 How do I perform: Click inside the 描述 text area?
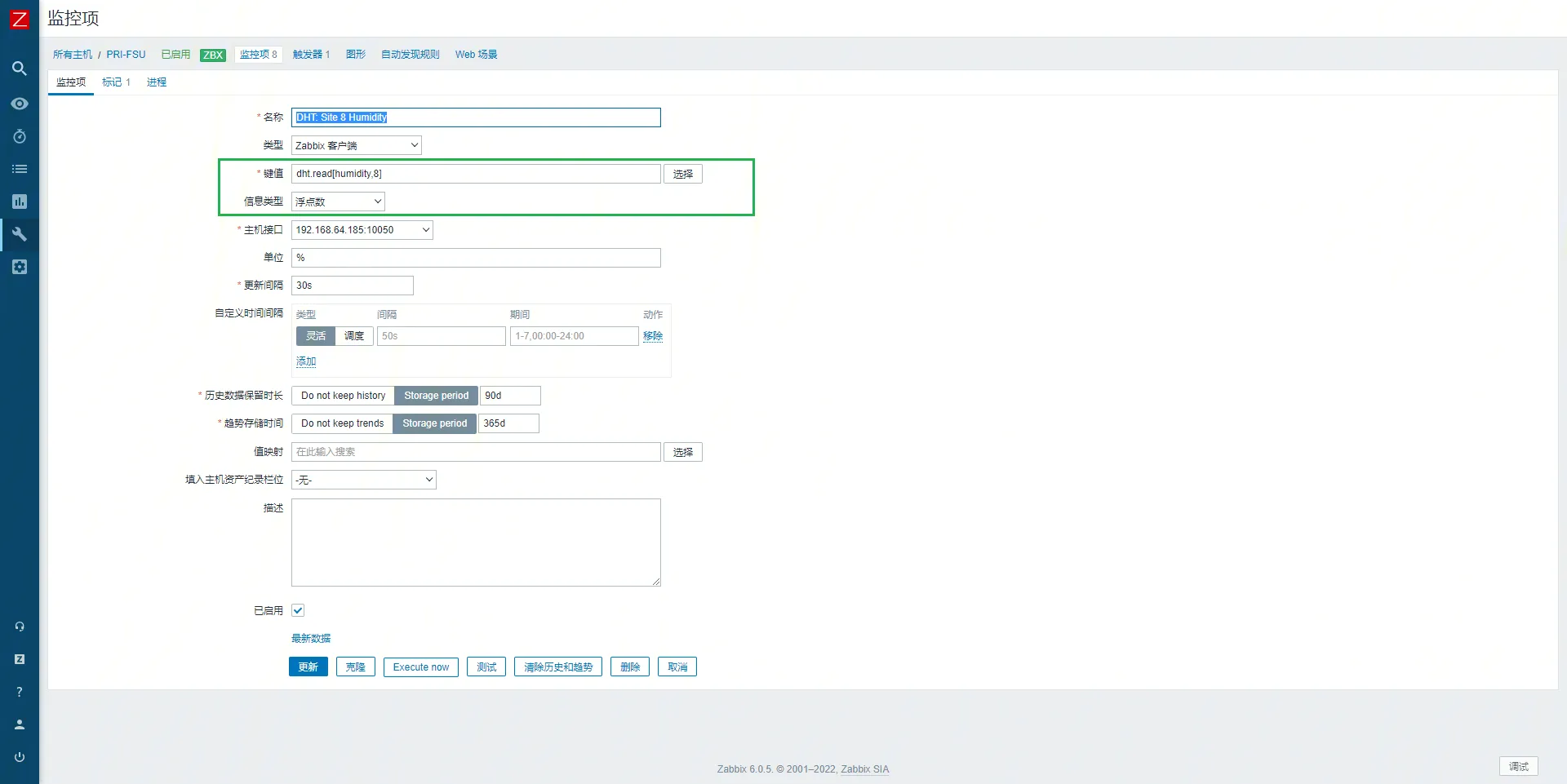(x=476, y=543)
